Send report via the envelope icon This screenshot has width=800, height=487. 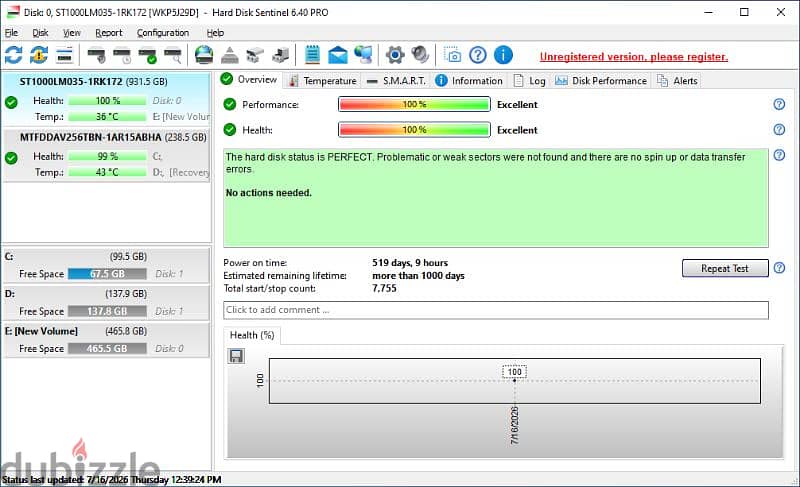coord(337,55)
